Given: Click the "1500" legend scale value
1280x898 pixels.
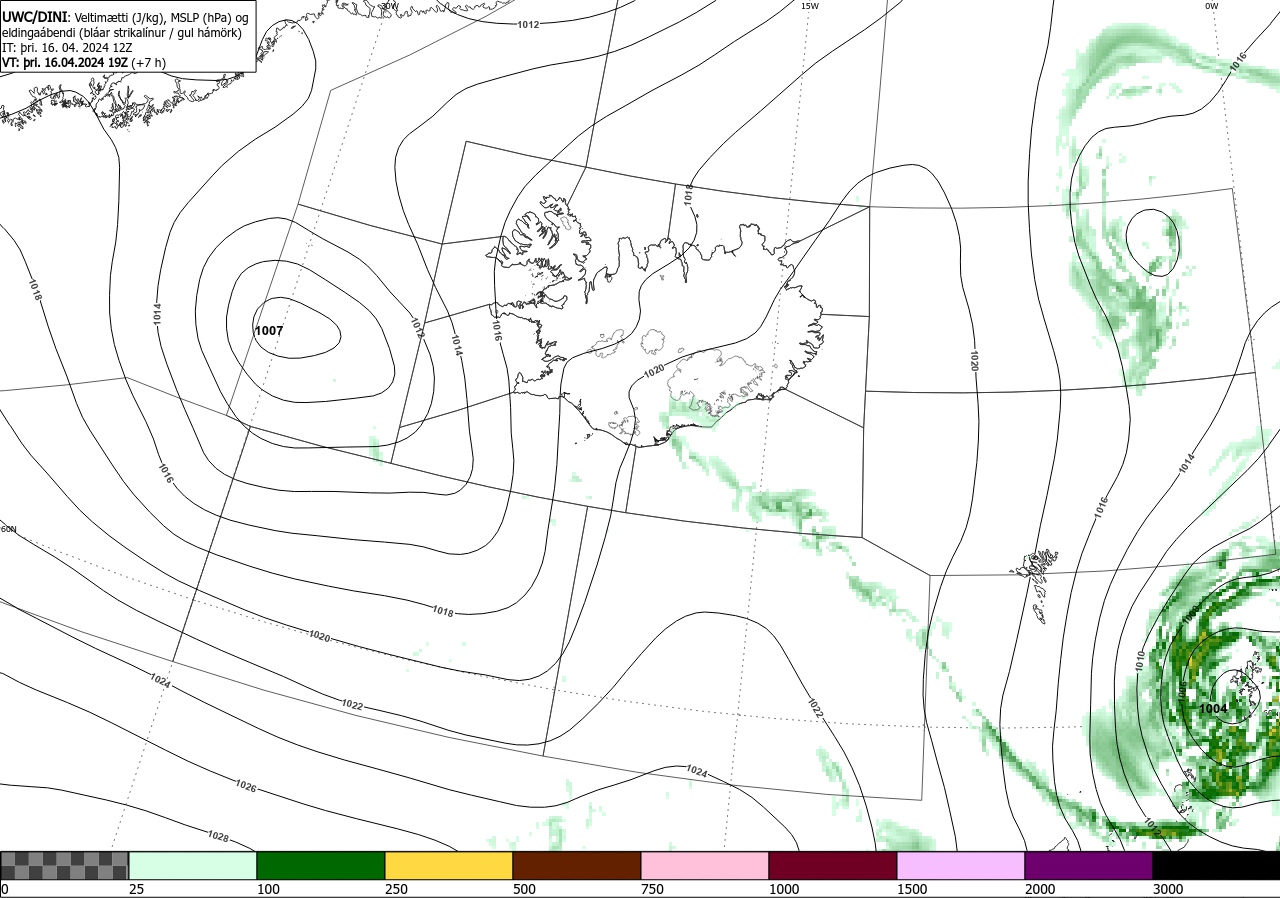Looking at the screenshot, I should tap(912, 889).
